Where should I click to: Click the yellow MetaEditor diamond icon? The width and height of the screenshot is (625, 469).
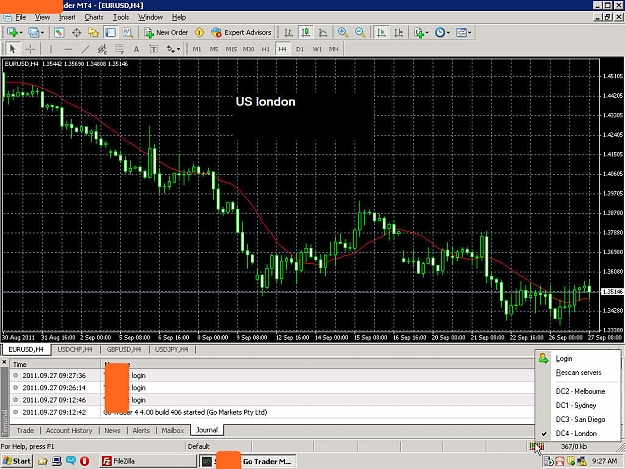[199, 32]
